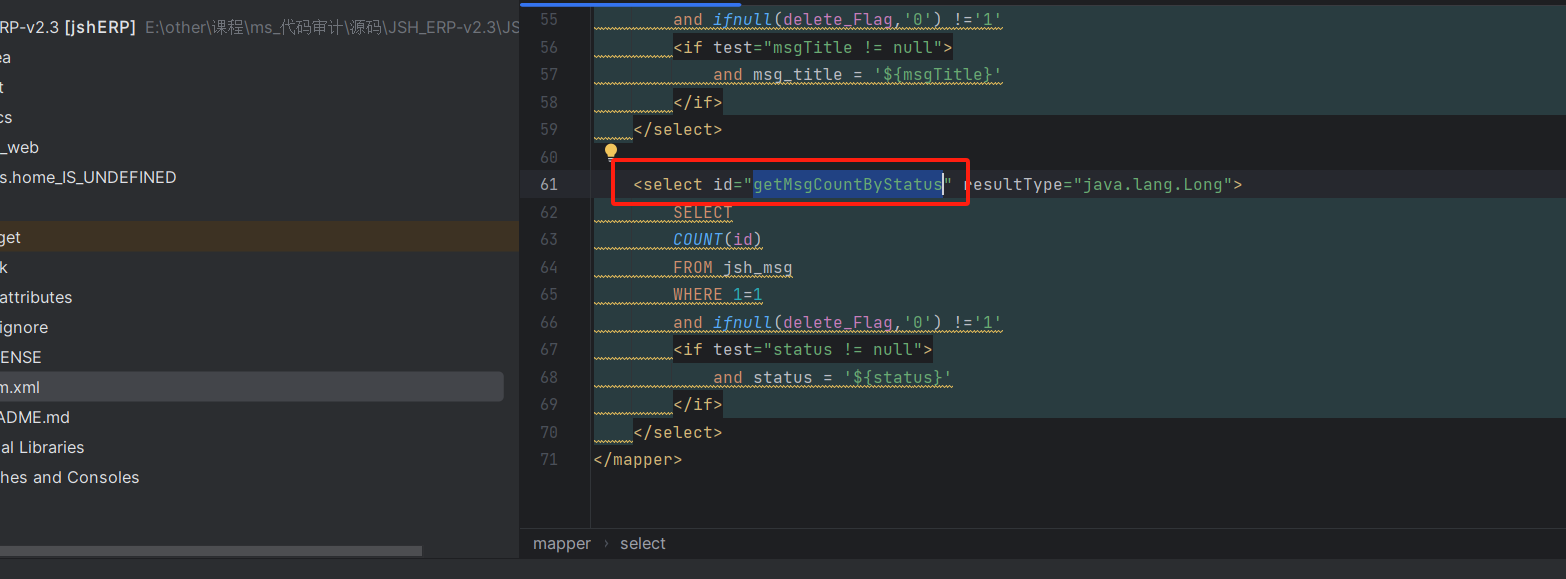Click line number 71 in gutter
The width and height of the screenshot is (1566, 579).
tap(548, 459)
